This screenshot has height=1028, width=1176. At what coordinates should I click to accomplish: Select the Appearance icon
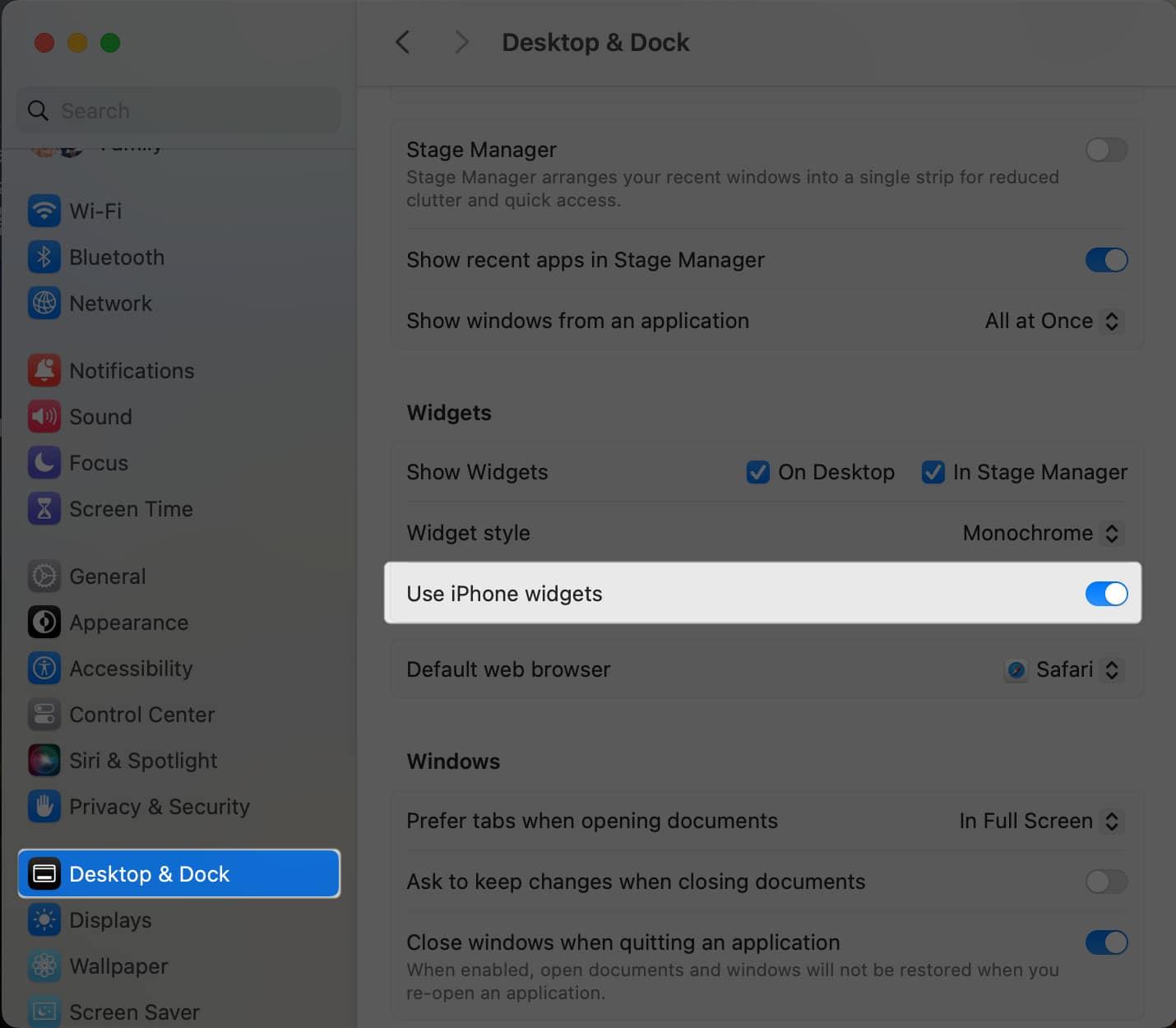(44, 623)
